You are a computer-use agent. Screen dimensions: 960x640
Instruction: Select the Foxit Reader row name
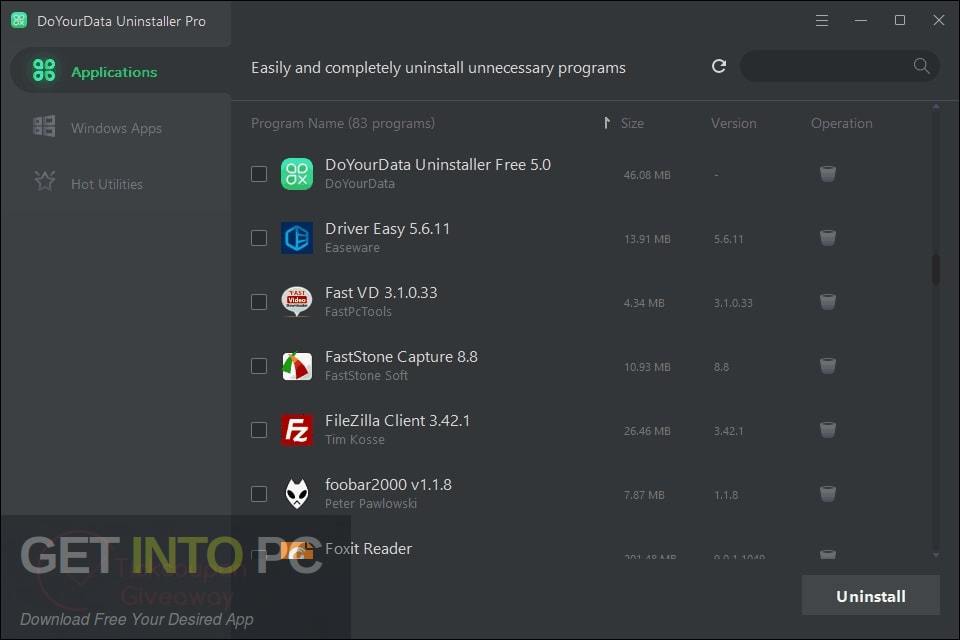[x=369, y=548]
